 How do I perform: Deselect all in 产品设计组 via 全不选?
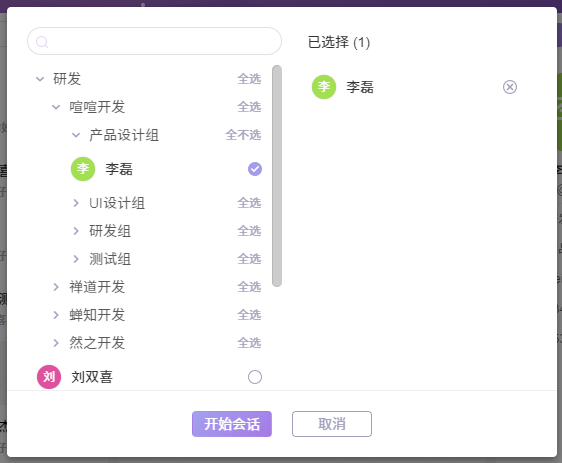click(243, 135)
